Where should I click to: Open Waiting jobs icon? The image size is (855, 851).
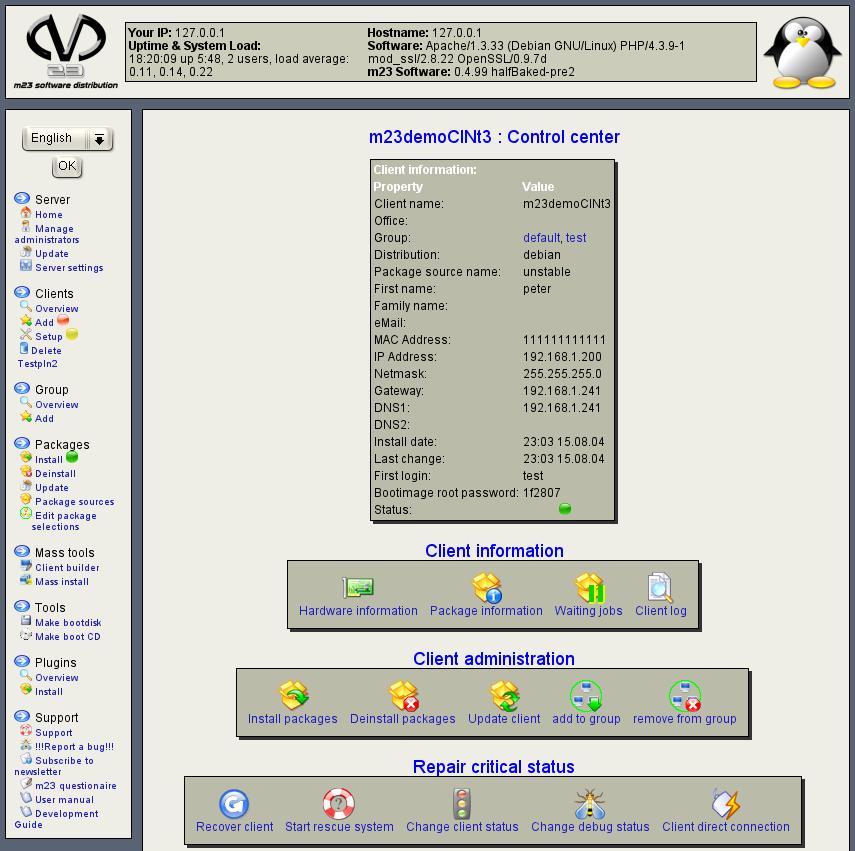click(589, 588)
